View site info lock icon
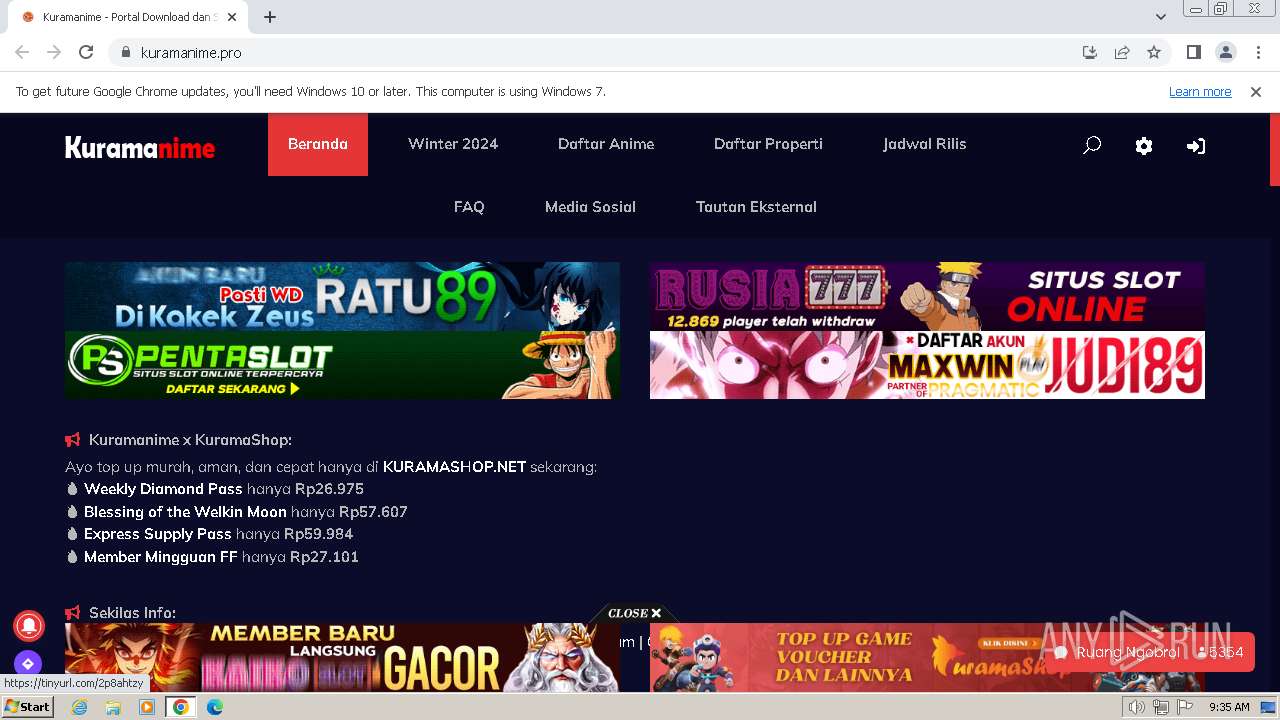The width and height of the screenshot is (1280, 720). 125,52
